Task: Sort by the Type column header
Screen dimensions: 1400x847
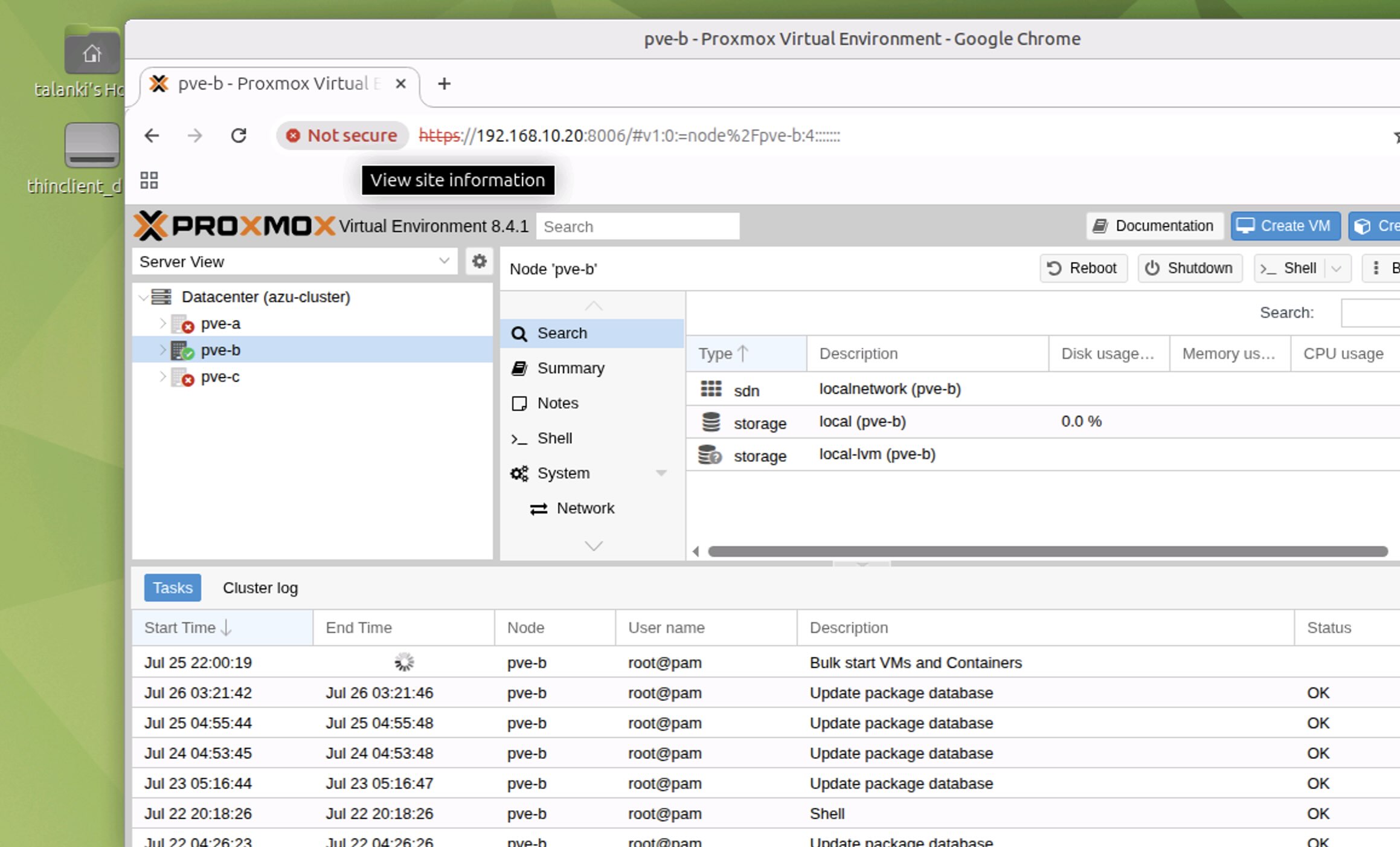Action: (x=746, y=353)
